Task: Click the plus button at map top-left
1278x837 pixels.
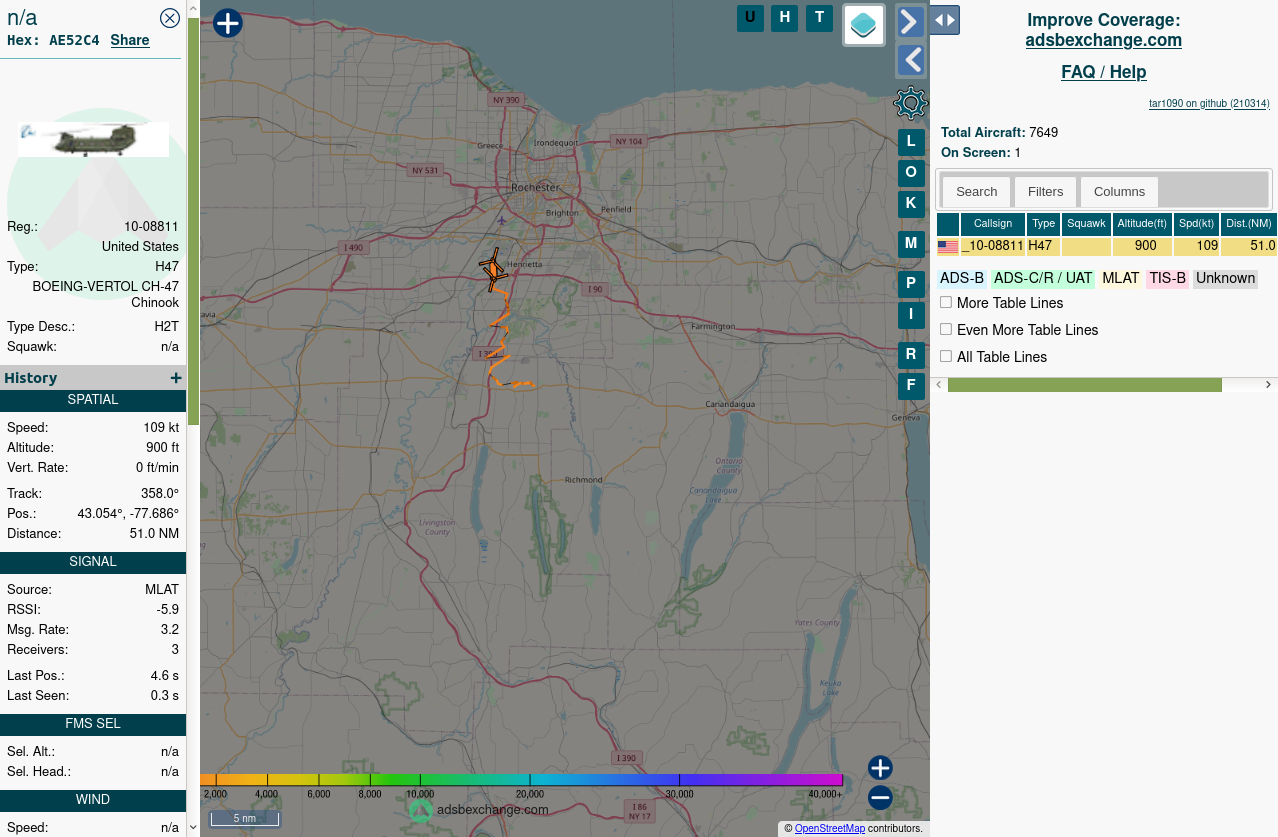Action: [228, 23]
